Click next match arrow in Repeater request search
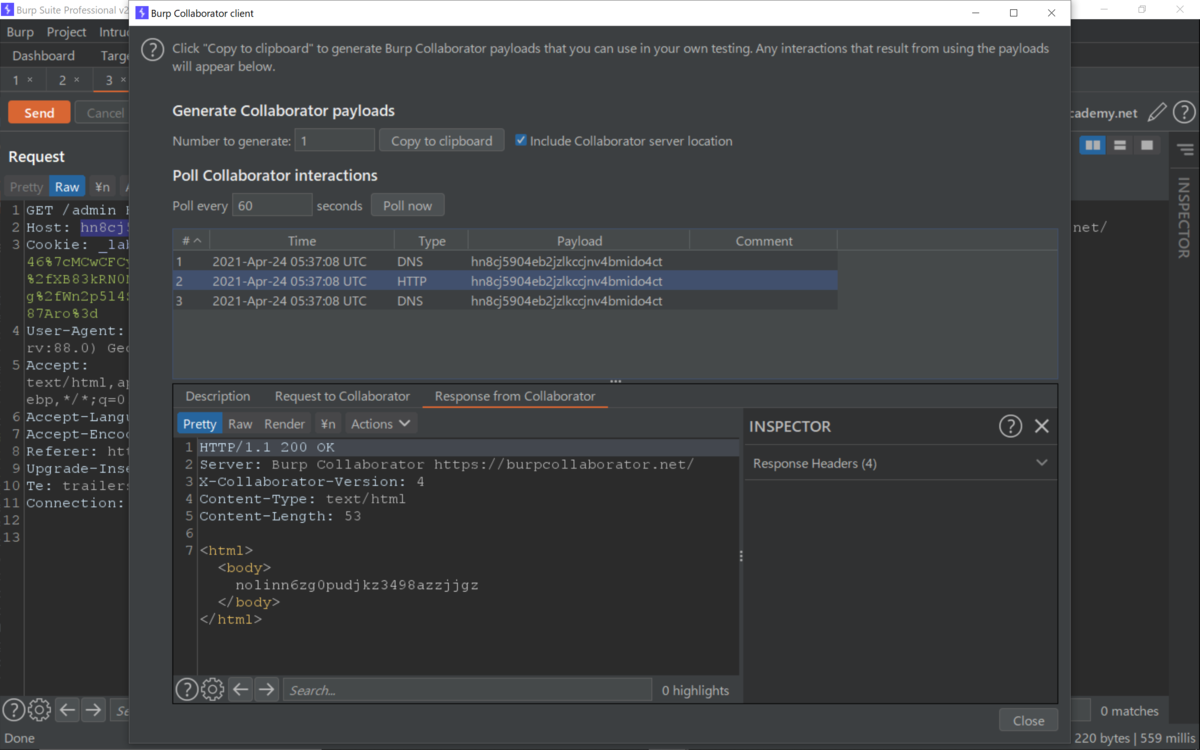 coord(93,710)
